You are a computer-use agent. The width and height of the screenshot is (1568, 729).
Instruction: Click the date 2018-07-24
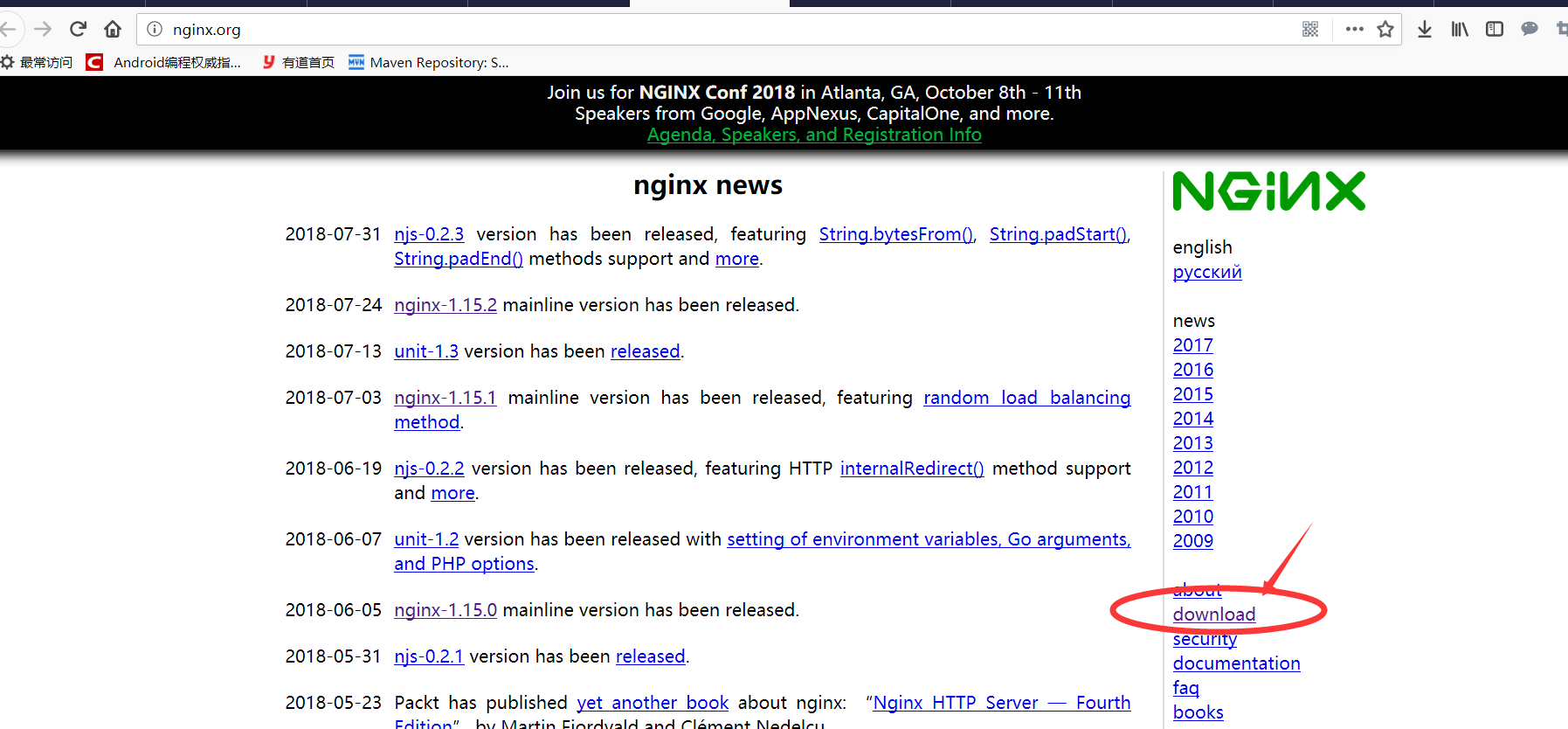point(334,305)
